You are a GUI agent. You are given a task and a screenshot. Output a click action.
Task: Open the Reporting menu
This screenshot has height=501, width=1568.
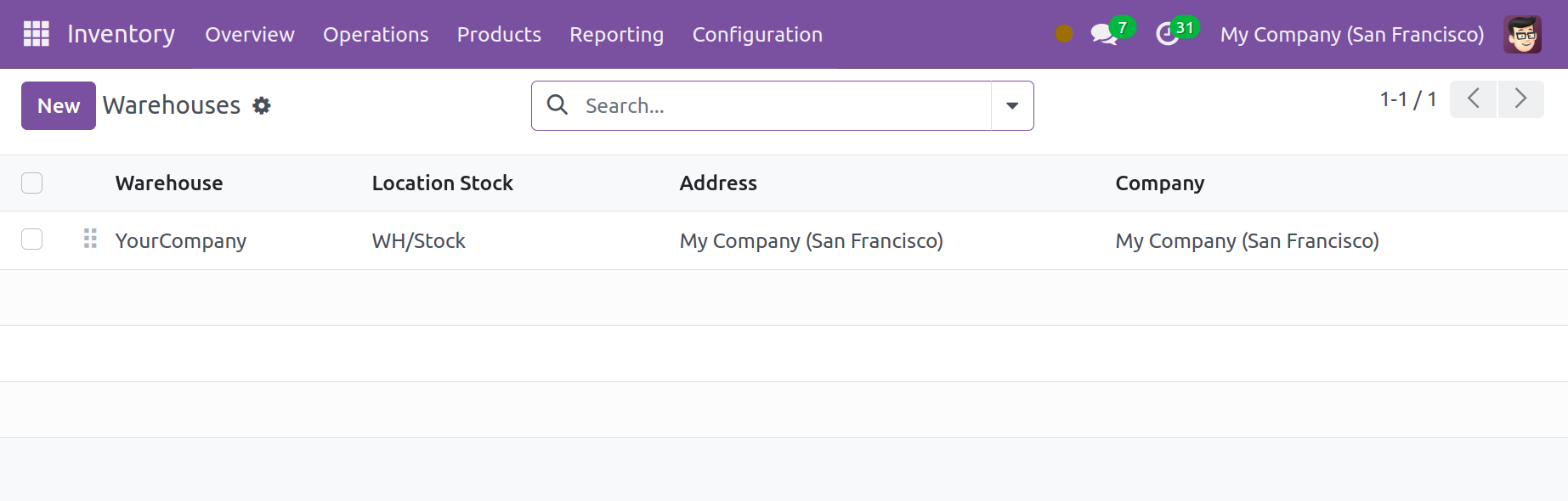click(616, 35)
